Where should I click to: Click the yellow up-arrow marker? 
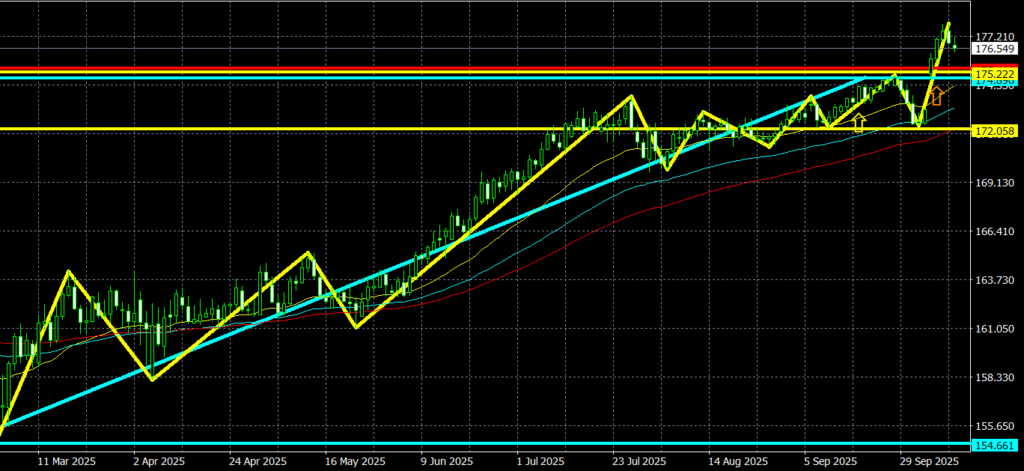point(858,123)
